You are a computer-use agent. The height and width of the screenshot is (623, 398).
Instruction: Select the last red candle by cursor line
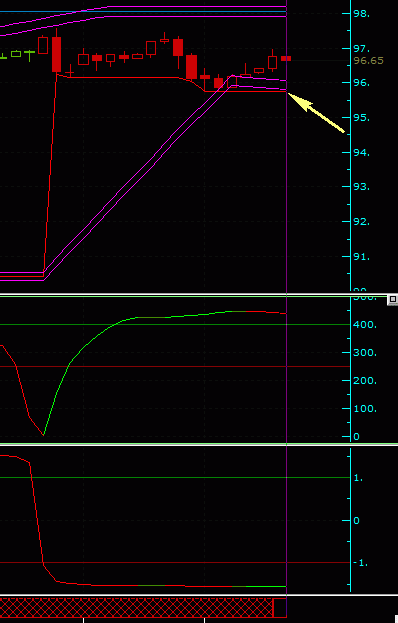click(286, 58)
